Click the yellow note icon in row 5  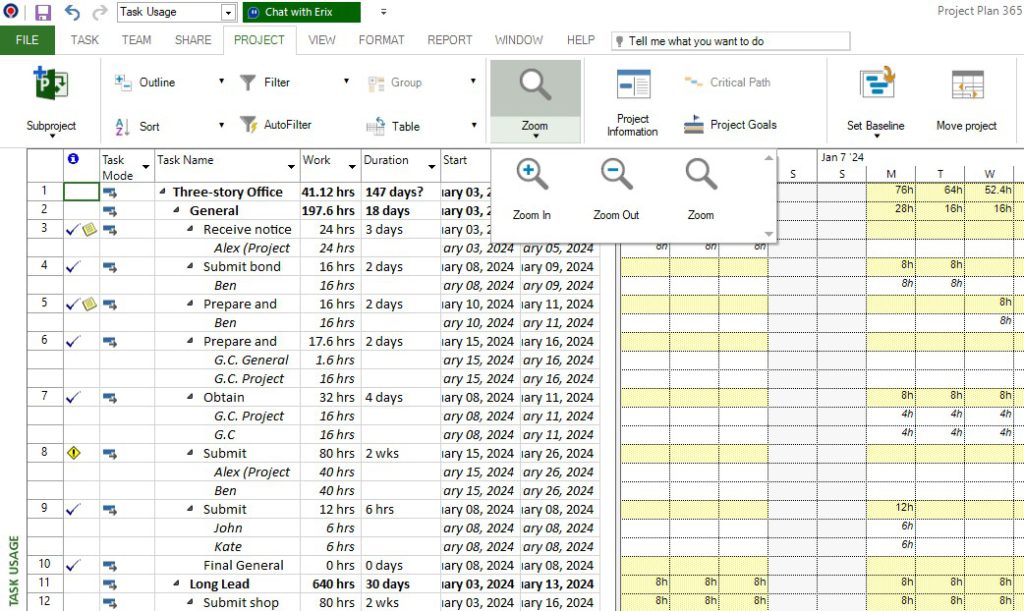pos(89,304)
